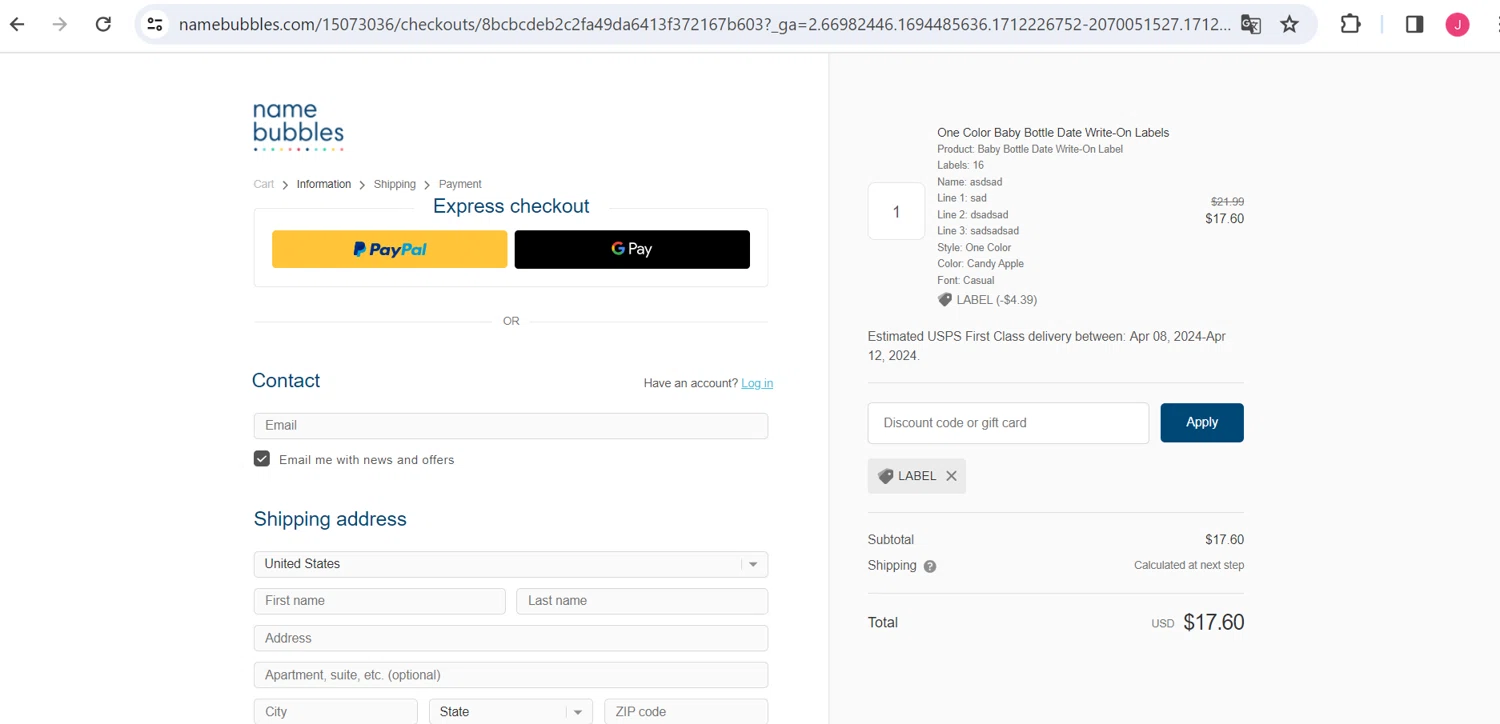The height and width of the screenshot is (724, 1500).
Task: Remove the LABEL discount code
Action: click(x=951, y=476)
